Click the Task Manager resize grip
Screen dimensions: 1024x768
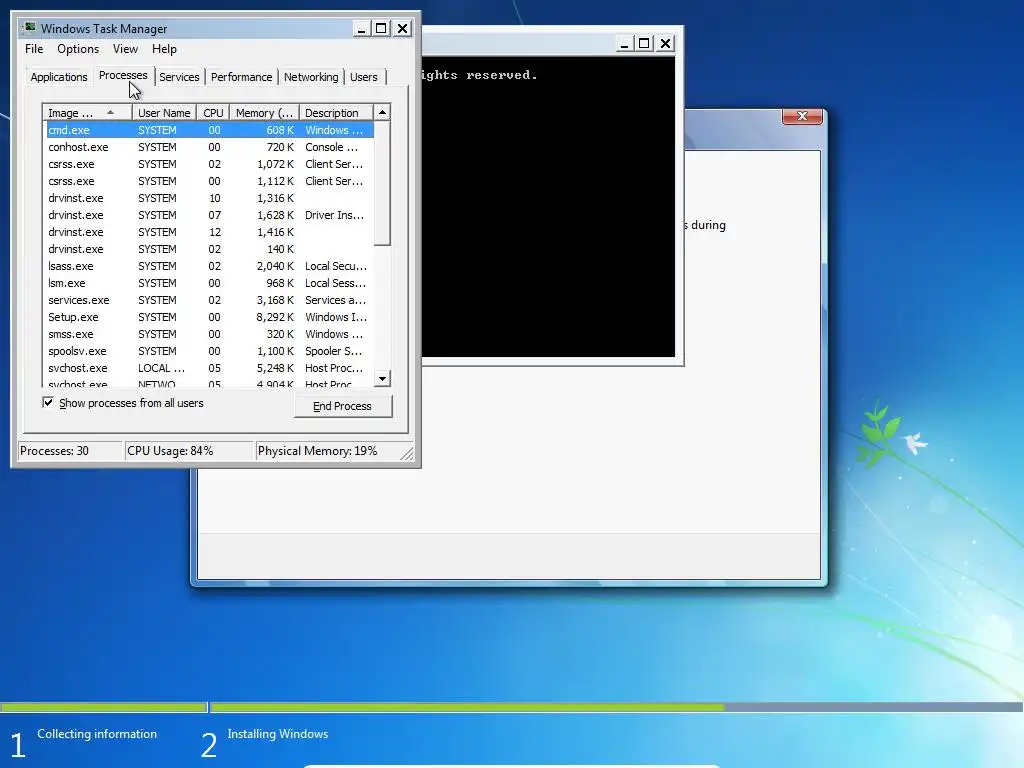pyautogui.click(x=407, y=453)
